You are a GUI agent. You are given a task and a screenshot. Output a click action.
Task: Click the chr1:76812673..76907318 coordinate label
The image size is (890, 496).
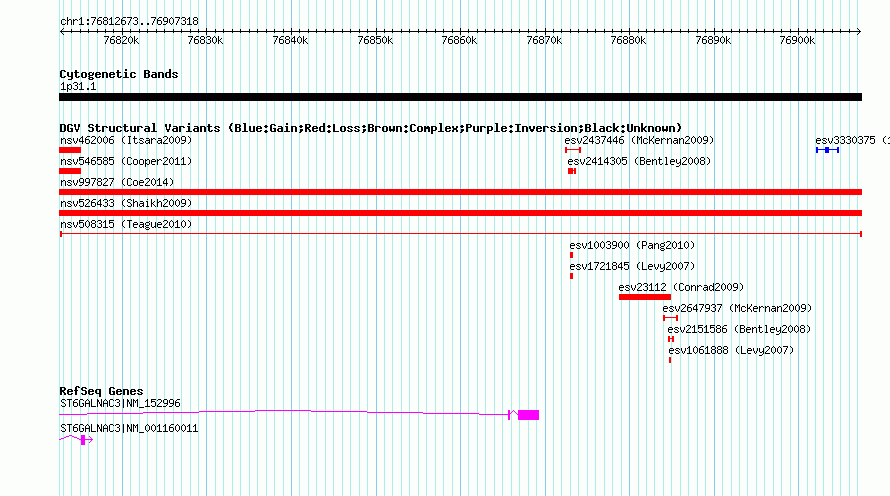coord(129,21)
